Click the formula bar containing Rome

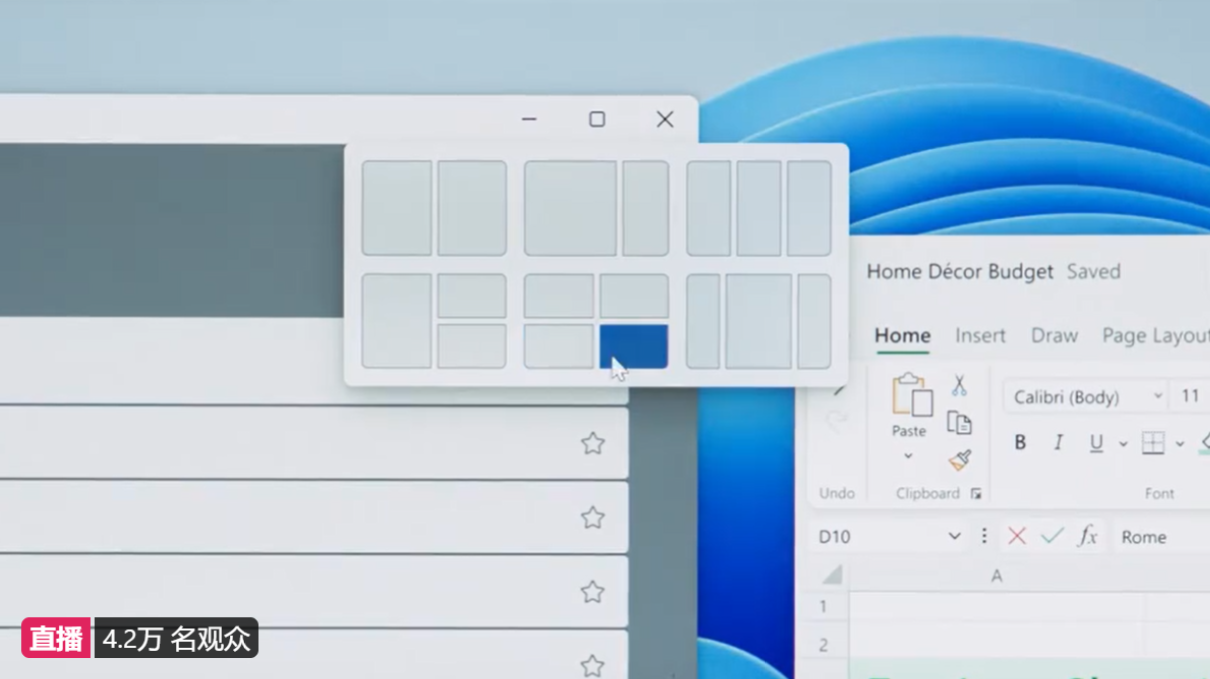click(1160, 537)
